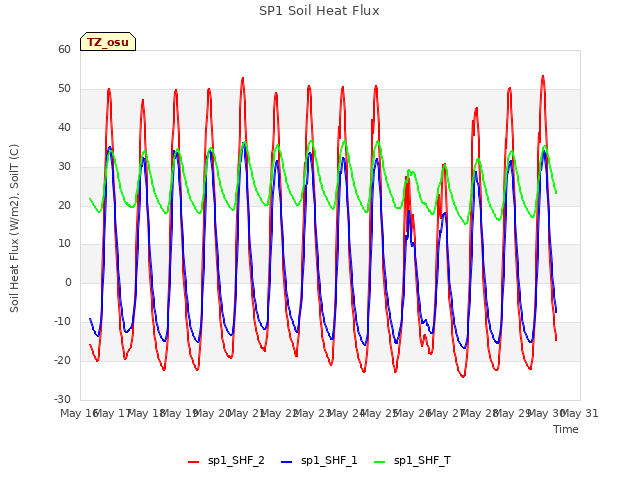Click the chart title SP1 Soil Heat Flux
640x480 pixels.
[x=319, y=11]
